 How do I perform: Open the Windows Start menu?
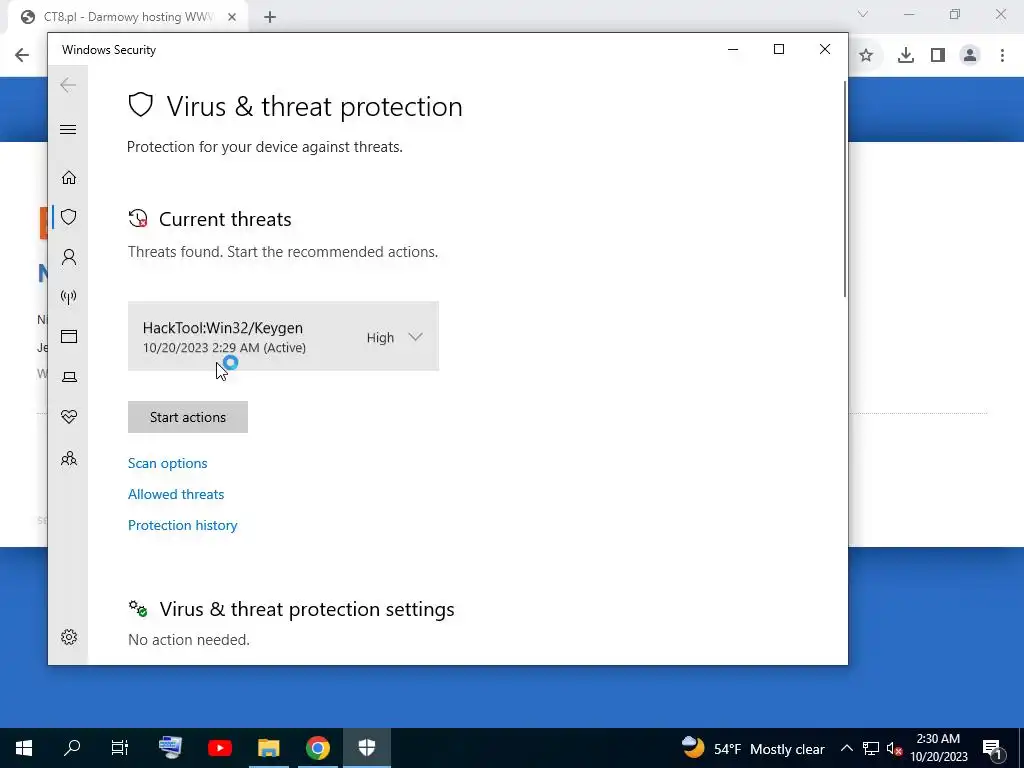[x=24, y=748]
